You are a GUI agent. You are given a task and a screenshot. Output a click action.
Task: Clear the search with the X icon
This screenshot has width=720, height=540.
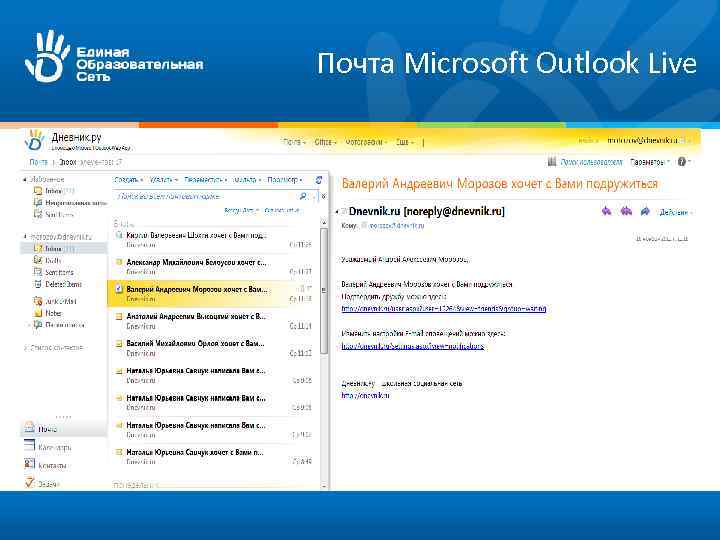click(x=323, y=196)
